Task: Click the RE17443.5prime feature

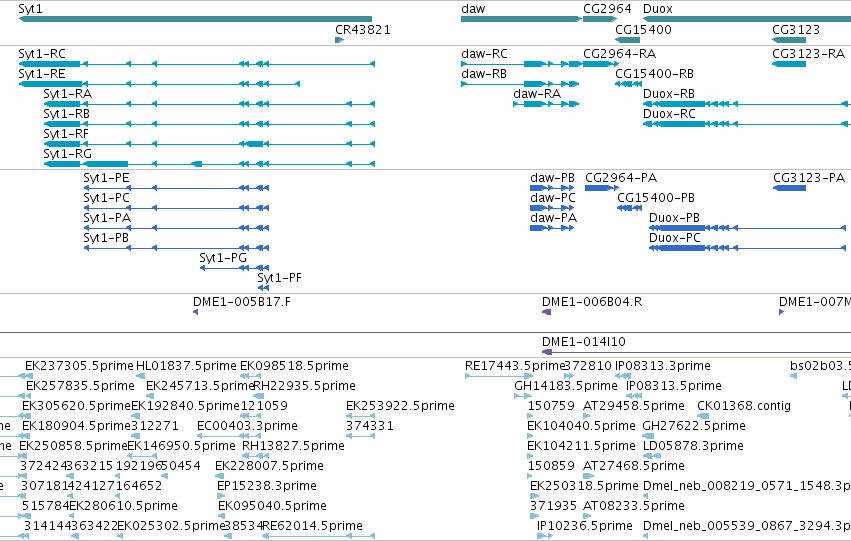Action: (x=499, y=376)
